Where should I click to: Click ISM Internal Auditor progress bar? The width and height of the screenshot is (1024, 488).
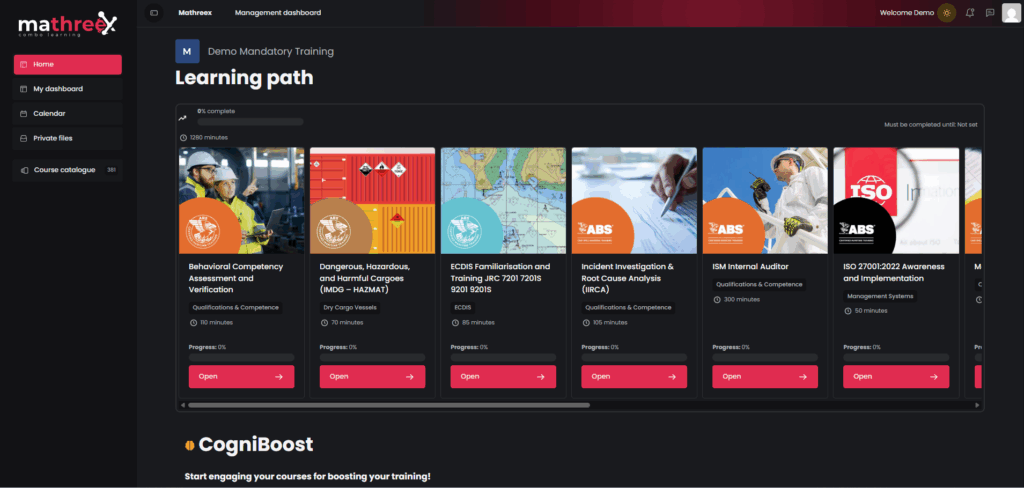click(765, 357)
